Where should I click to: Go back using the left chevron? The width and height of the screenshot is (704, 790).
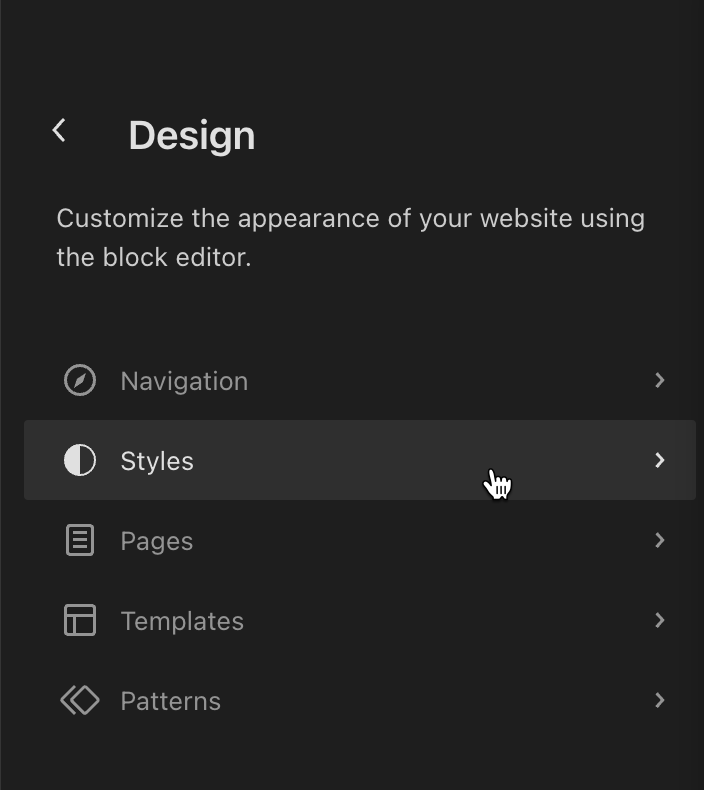coord(59,130)
